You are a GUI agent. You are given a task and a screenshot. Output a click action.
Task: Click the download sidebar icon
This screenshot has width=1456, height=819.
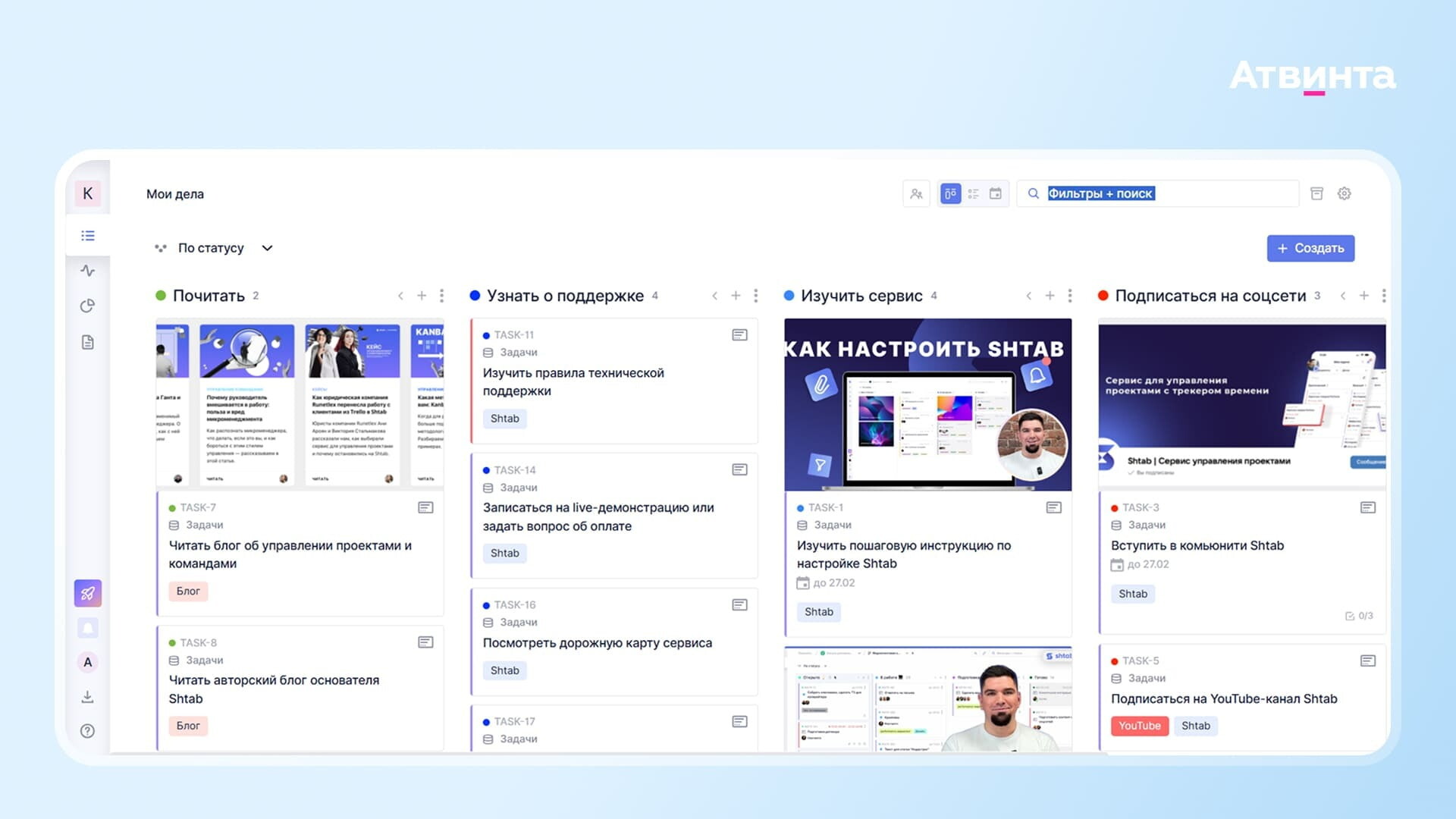[88, 696]
